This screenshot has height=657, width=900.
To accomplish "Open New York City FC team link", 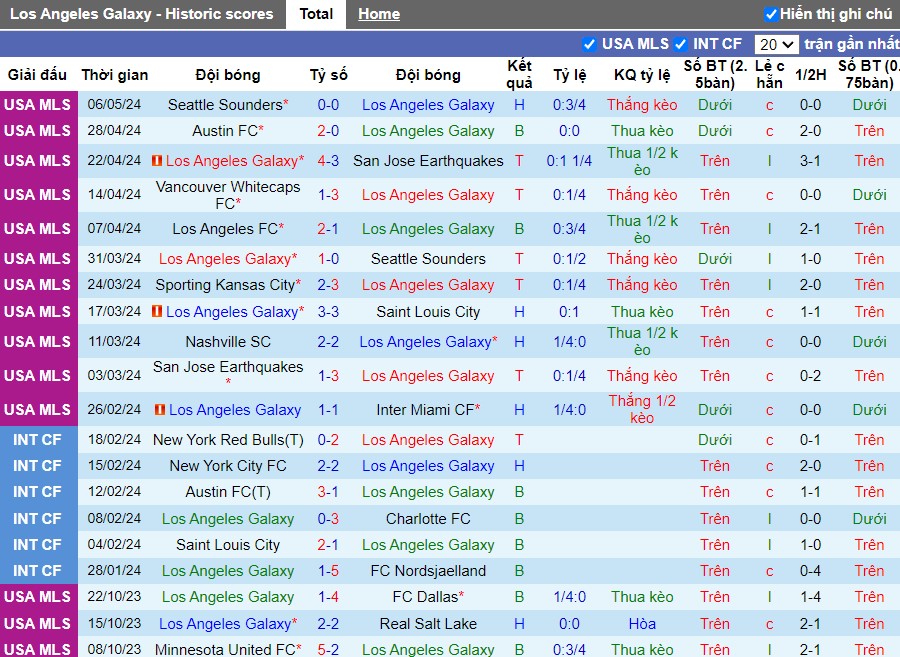I will click(228, 466).
